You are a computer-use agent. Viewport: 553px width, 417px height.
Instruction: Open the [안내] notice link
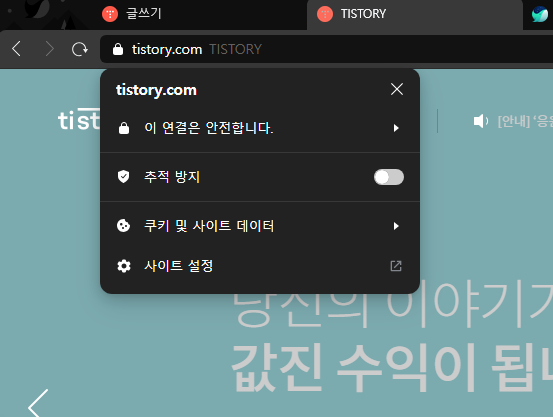pyautogui.click(x=525, y=121)
